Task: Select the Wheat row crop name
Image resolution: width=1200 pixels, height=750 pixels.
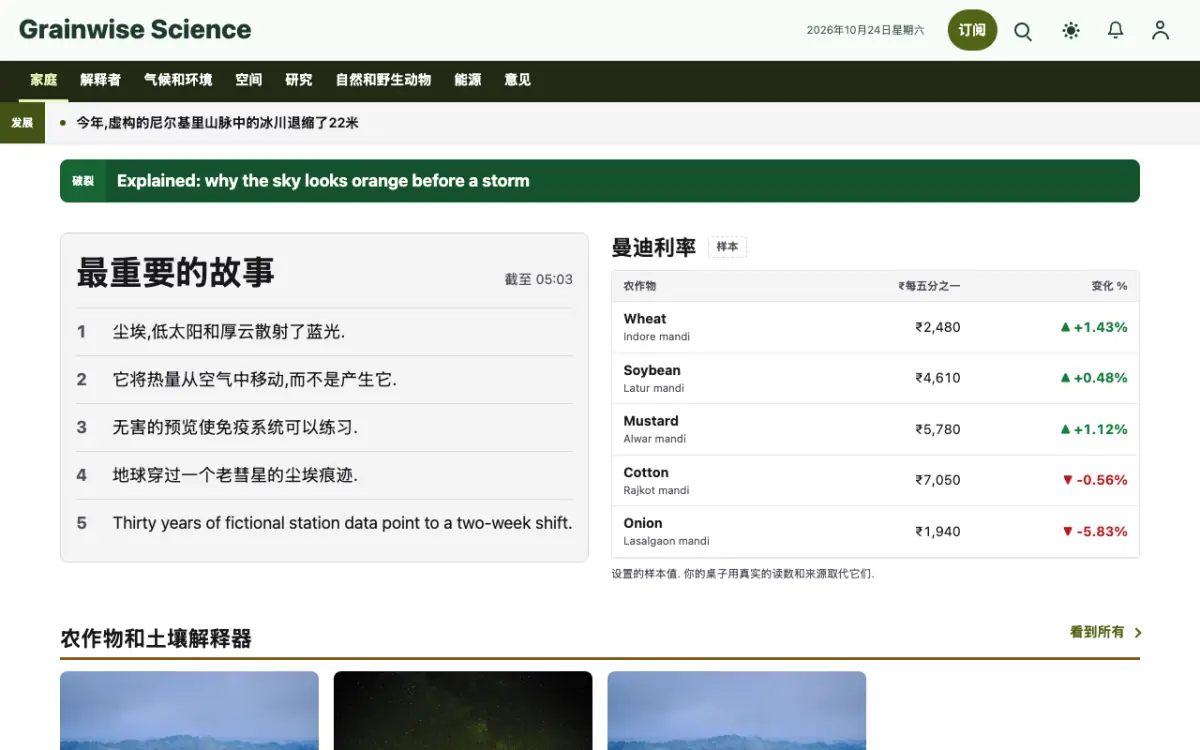Action: click(x=645, y=319)
